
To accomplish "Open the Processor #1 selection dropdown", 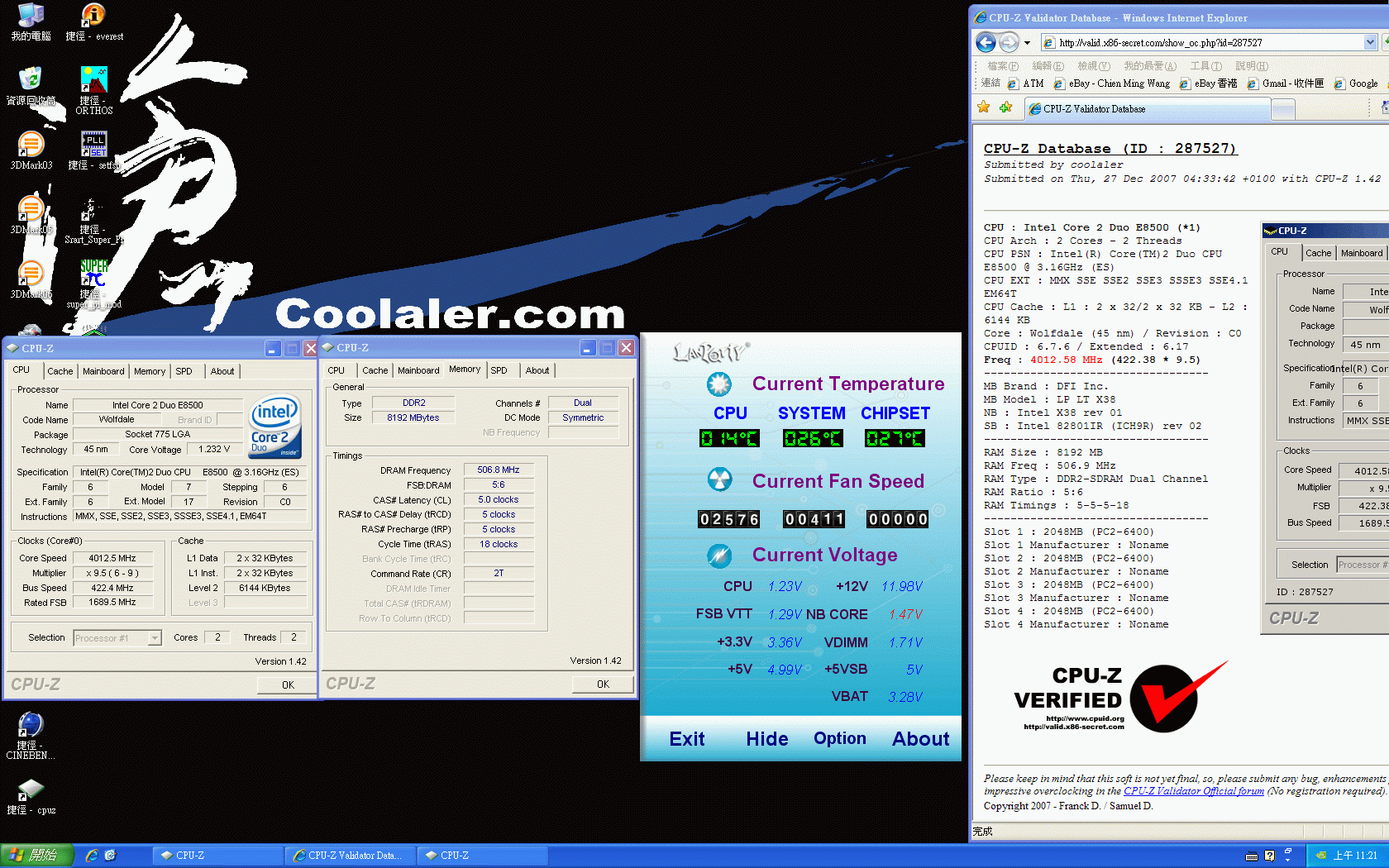I will click(155, 638).
